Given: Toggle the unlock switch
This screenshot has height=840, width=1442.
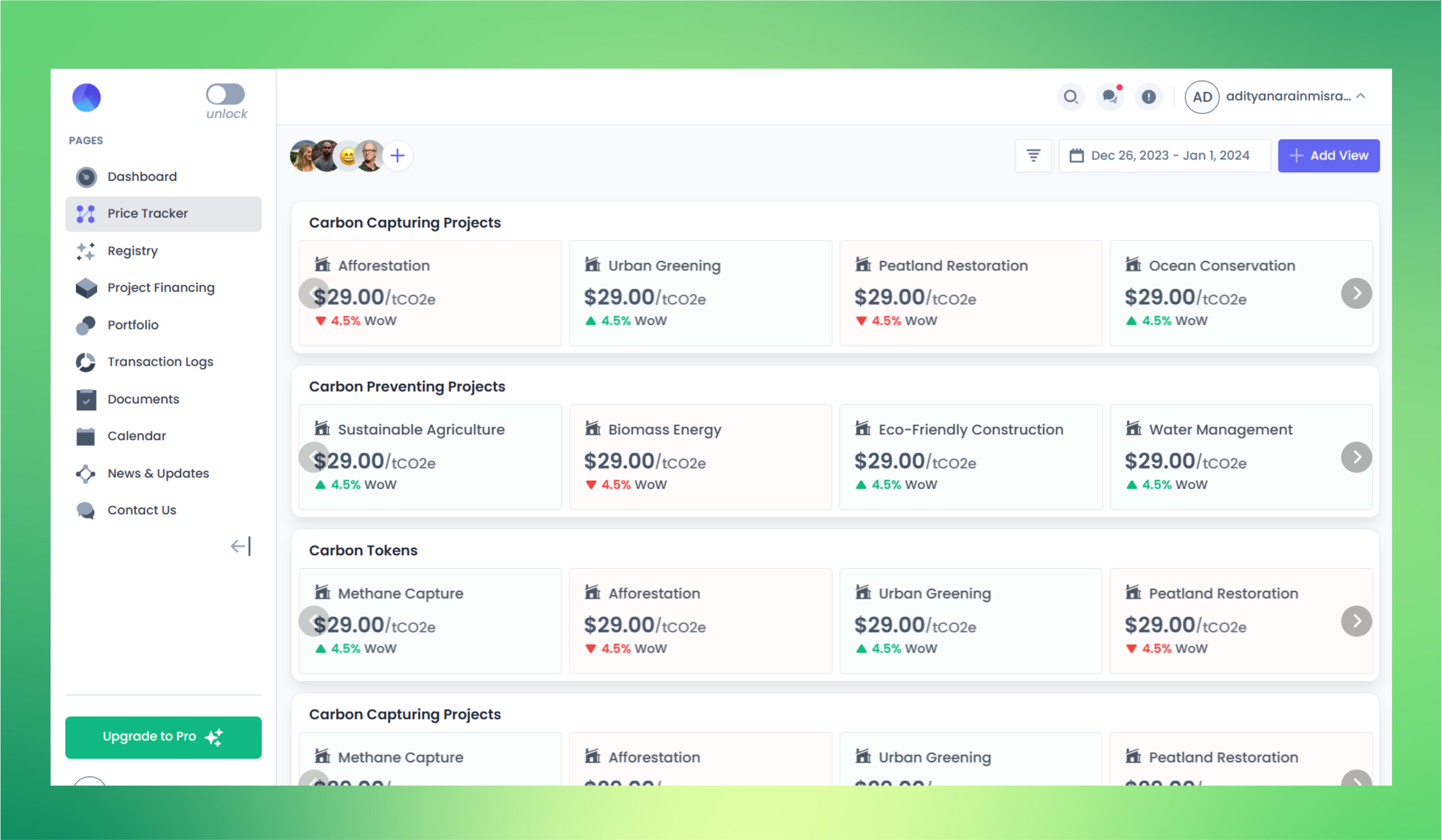Looking at the screenshot, I should click(x=225, y=94).
